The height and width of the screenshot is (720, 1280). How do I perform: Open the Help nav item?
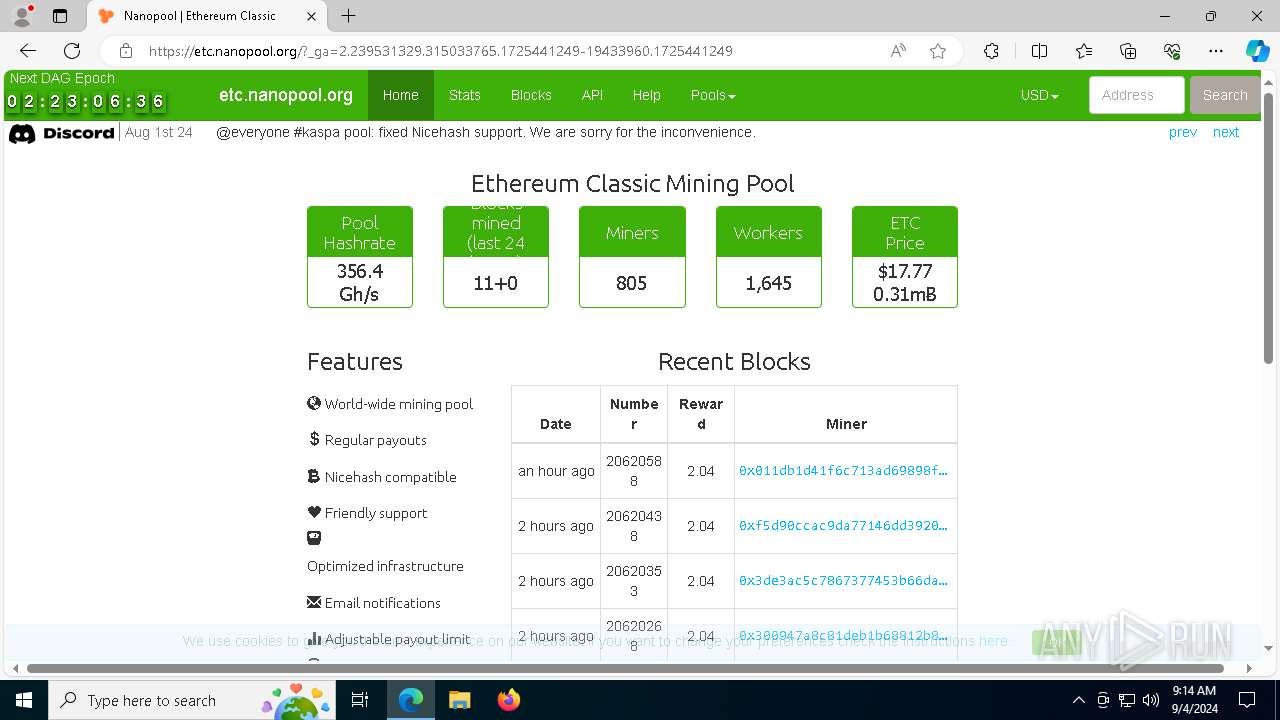point(646,95)
